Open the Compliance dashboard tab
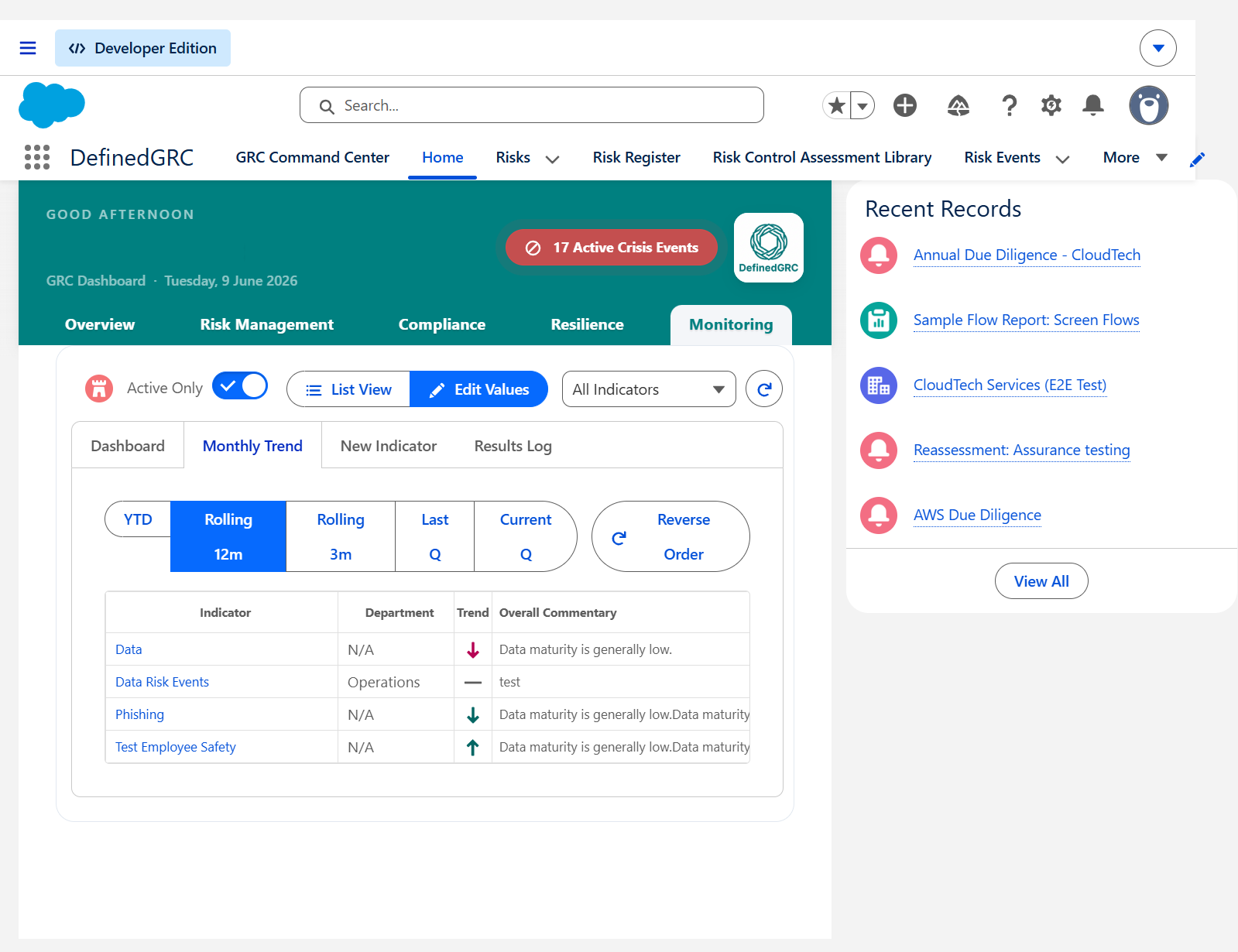 click(441, 324)
